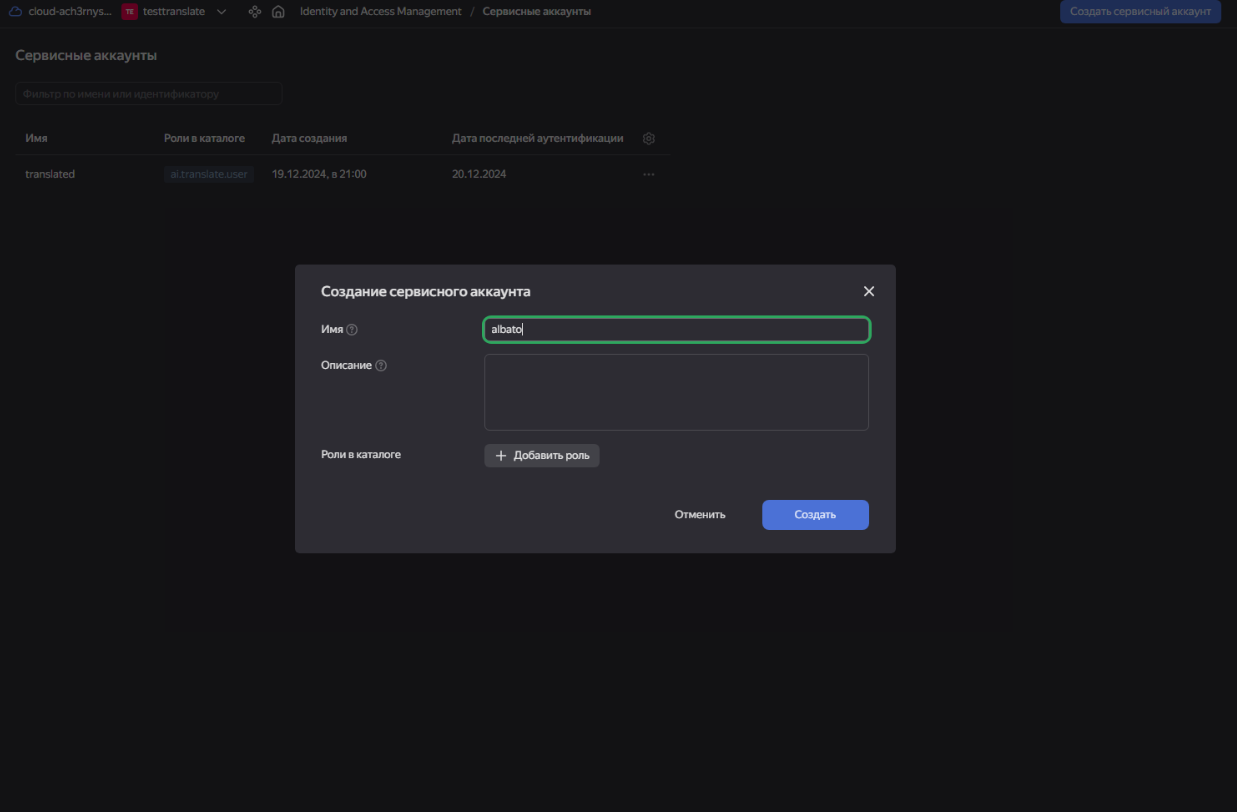Image resolution: width=1237 pixels, height=812 pixels.
Task: Click the Имя field containing albato
Action: tap(676, 329)
